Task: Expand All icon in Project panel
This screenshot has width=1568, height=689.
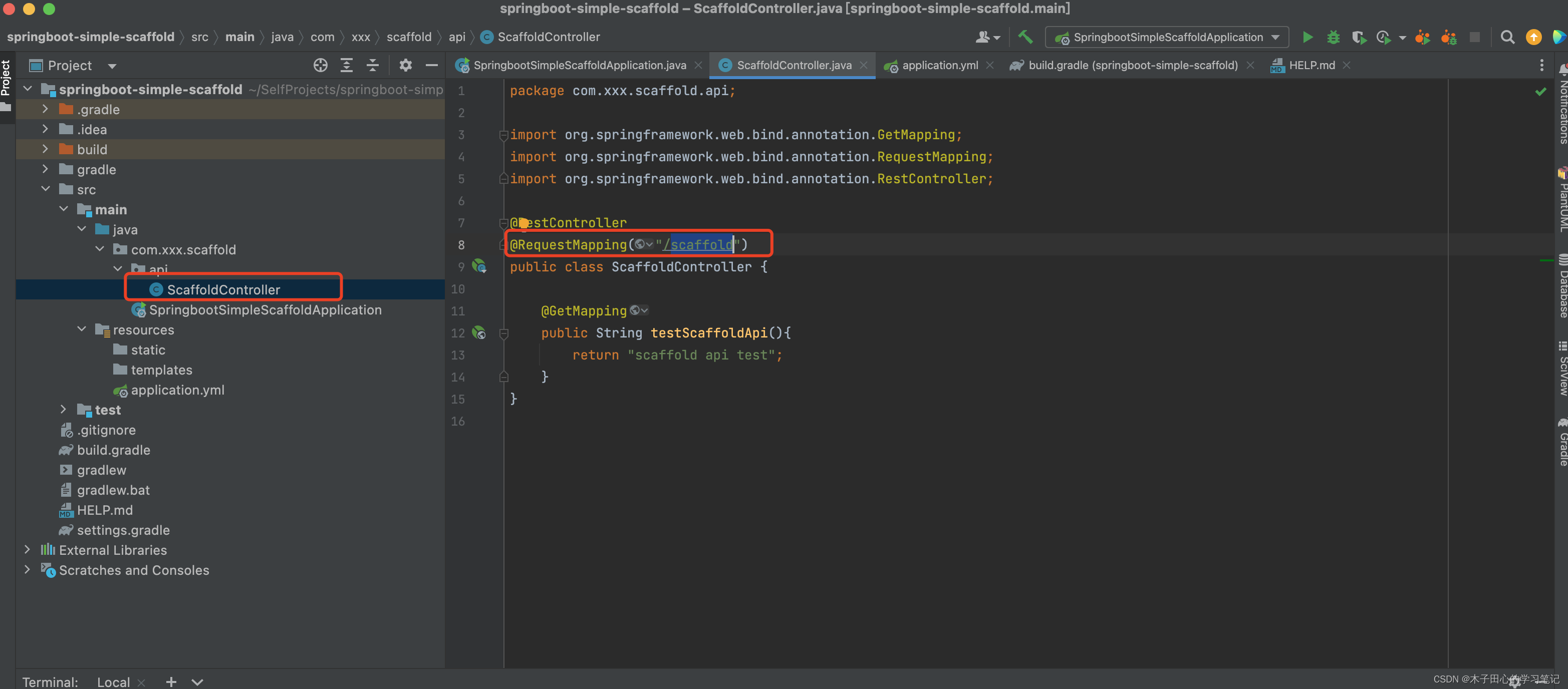Action: point(346,65)
